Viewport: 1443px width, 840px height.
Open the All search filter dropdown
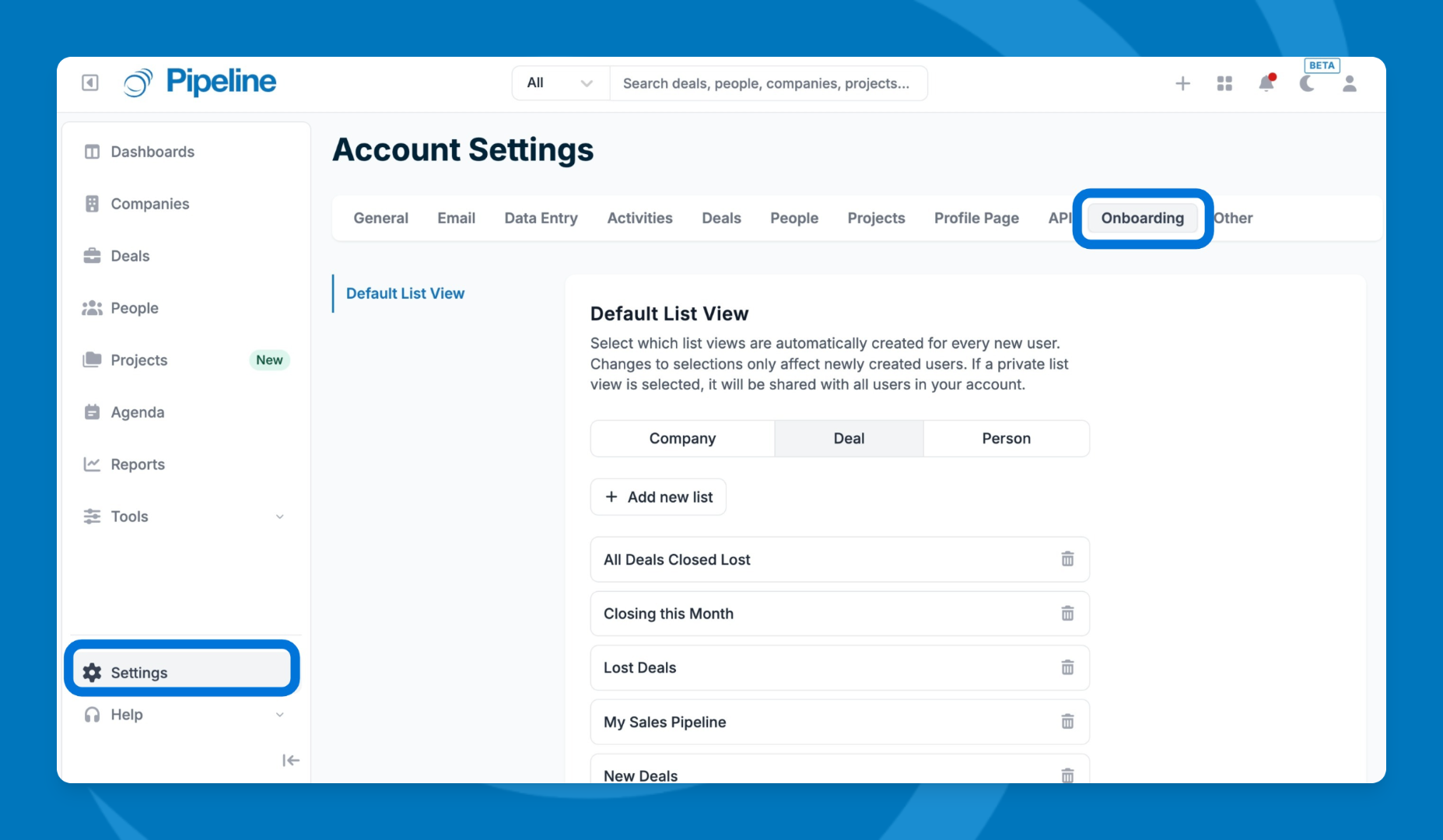559,83
